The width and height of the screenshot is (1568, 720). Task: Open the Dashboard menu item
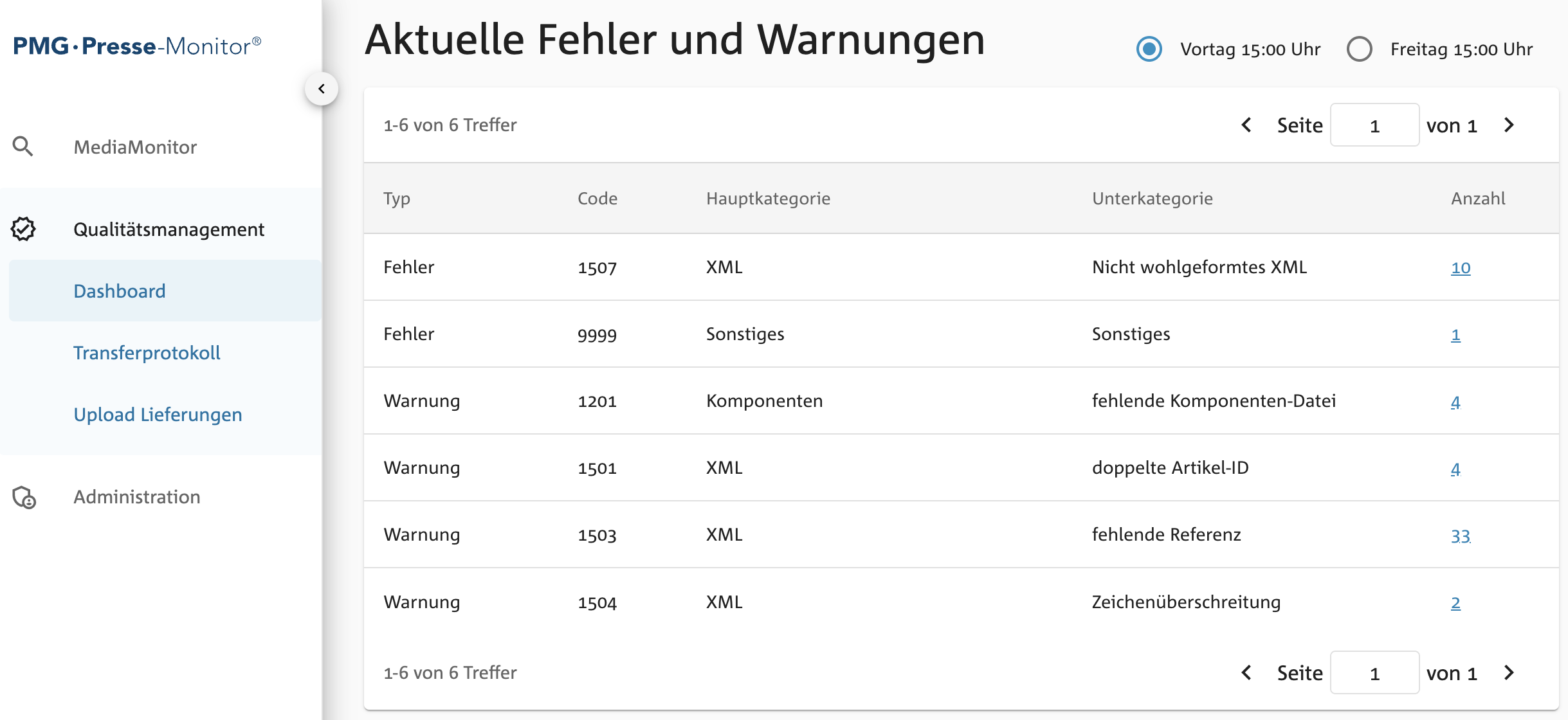point(120,291)
